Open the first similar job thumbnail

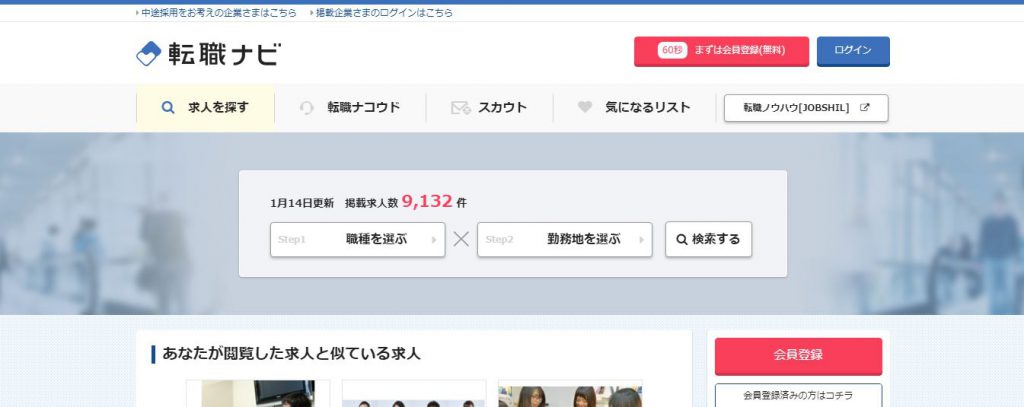258,393
